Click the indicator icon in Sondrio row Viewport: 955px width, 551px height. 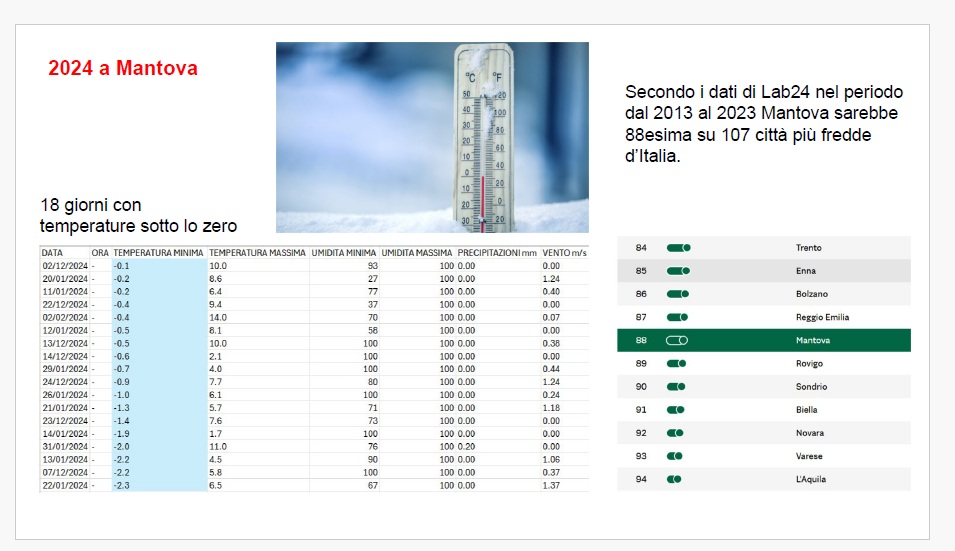[676, 387]
